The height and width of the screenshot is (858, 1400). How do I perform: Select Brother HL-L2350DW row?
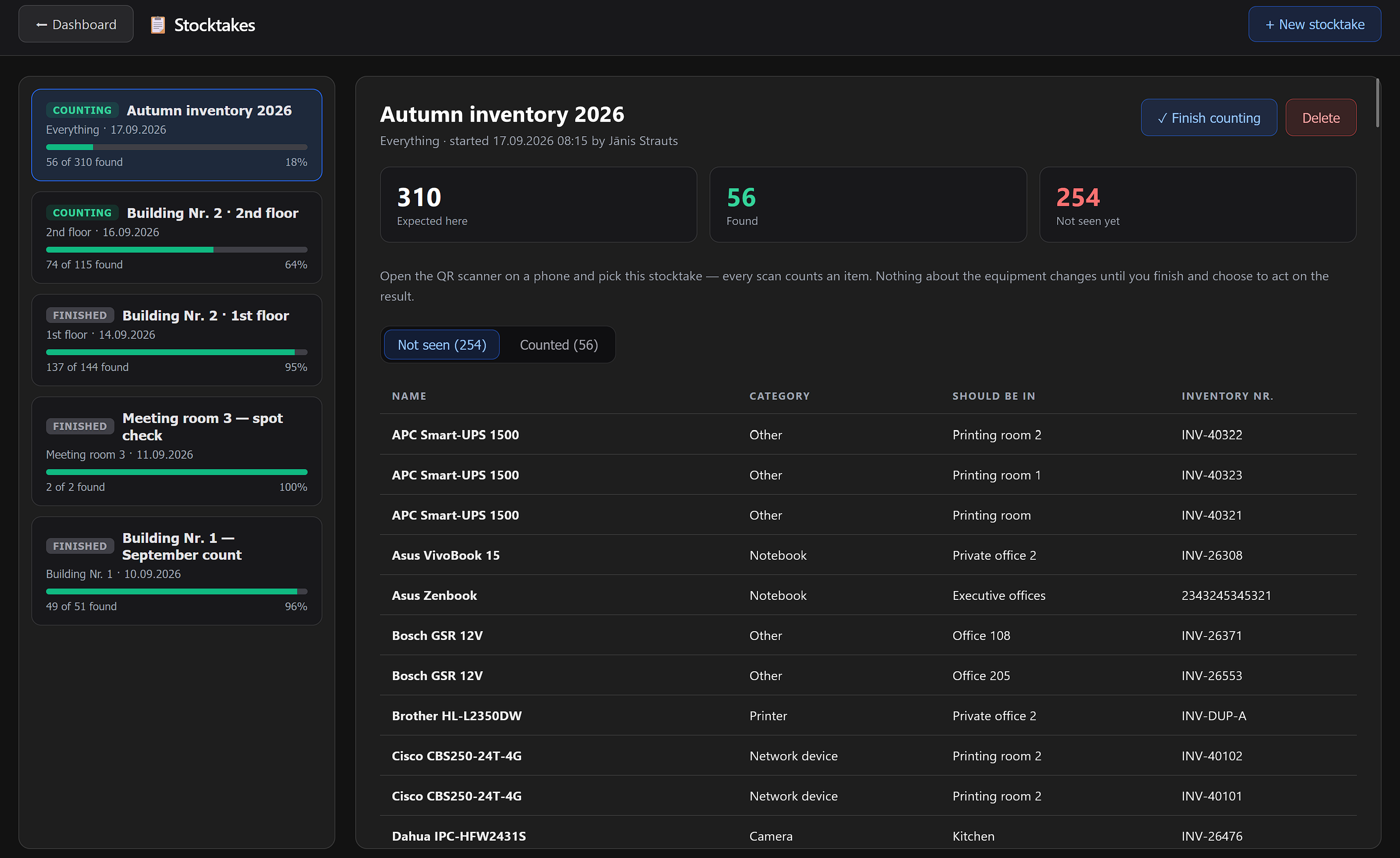868,716
